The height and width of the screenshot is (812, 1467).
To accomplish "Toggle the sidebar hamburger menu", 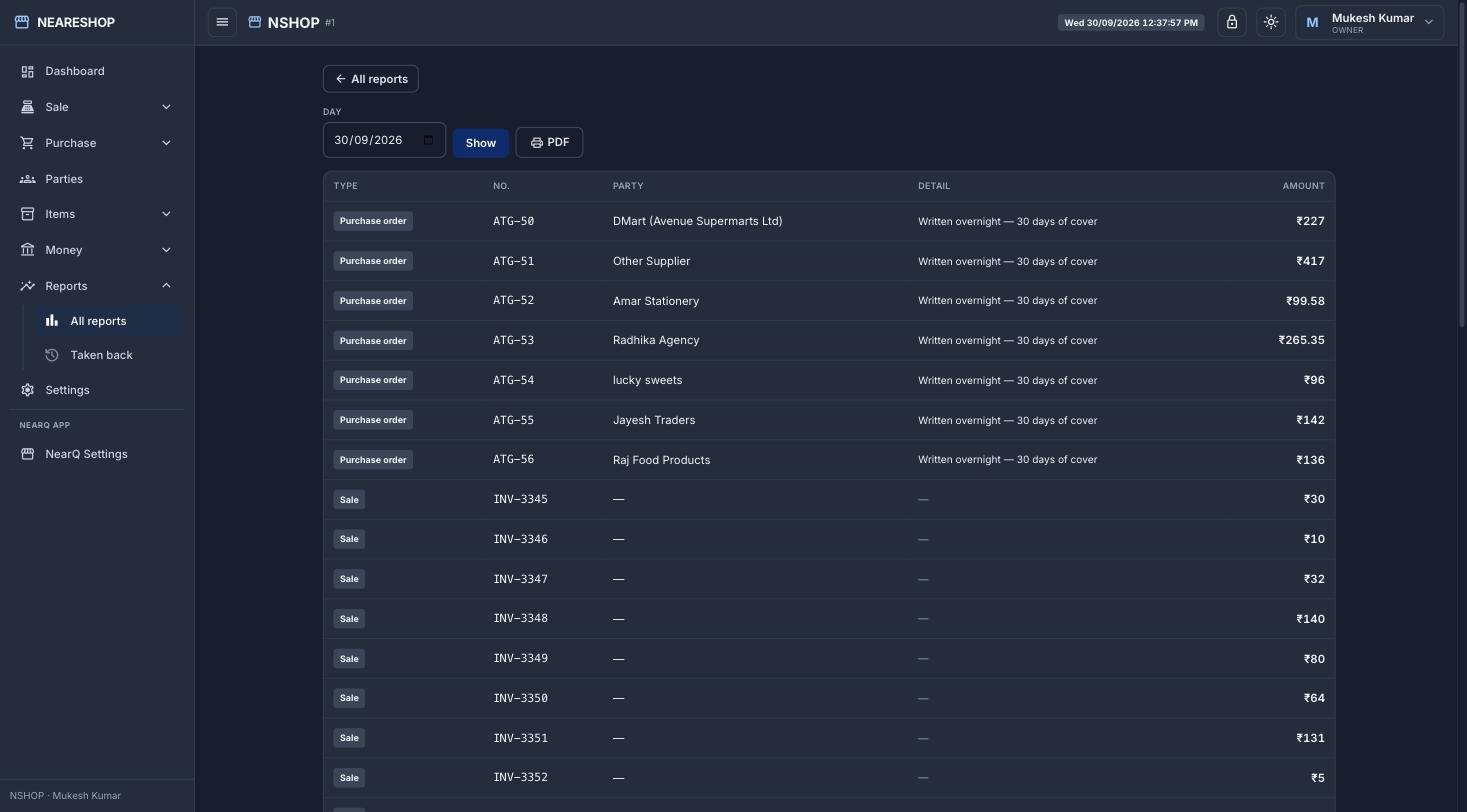I will click(222, 22).
